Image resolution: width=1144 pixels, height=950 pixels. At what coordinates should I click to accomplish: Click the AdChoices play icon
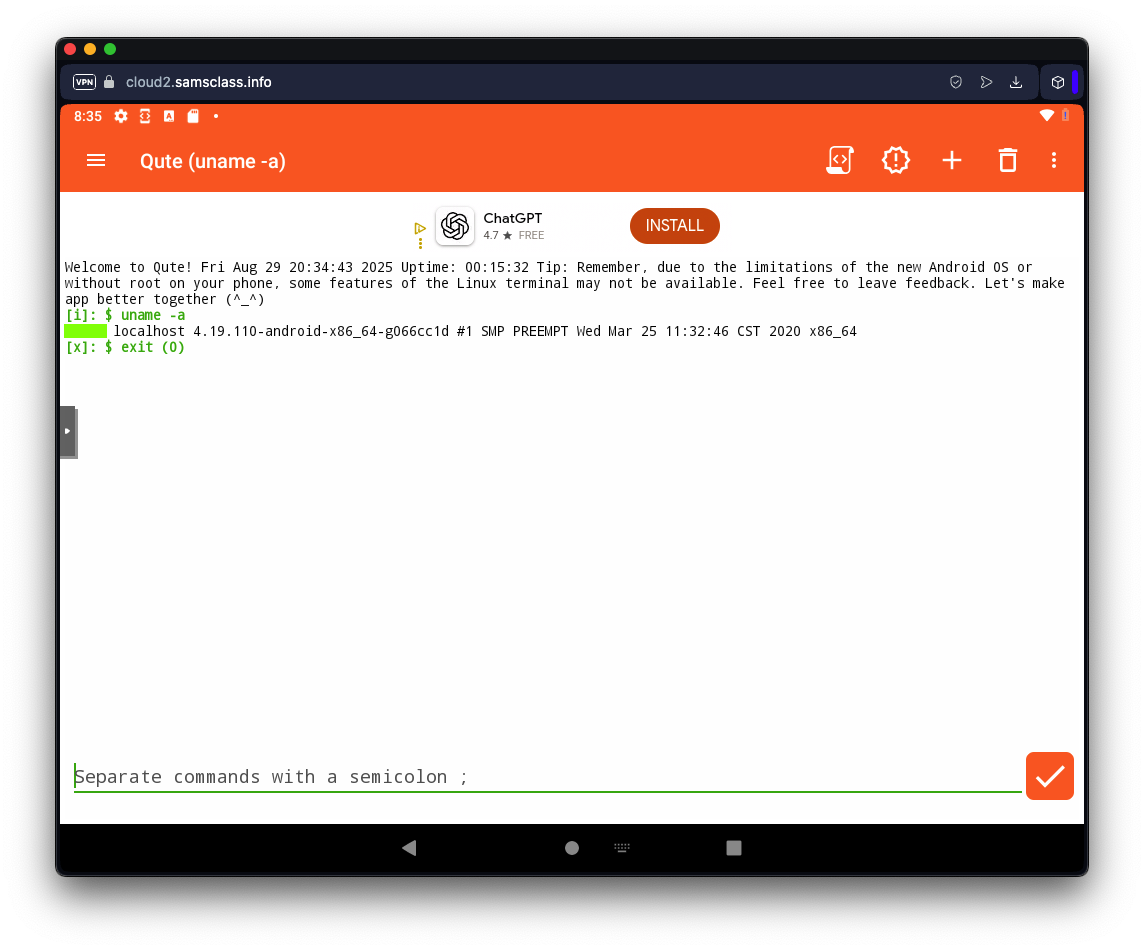tap(420, 228)
